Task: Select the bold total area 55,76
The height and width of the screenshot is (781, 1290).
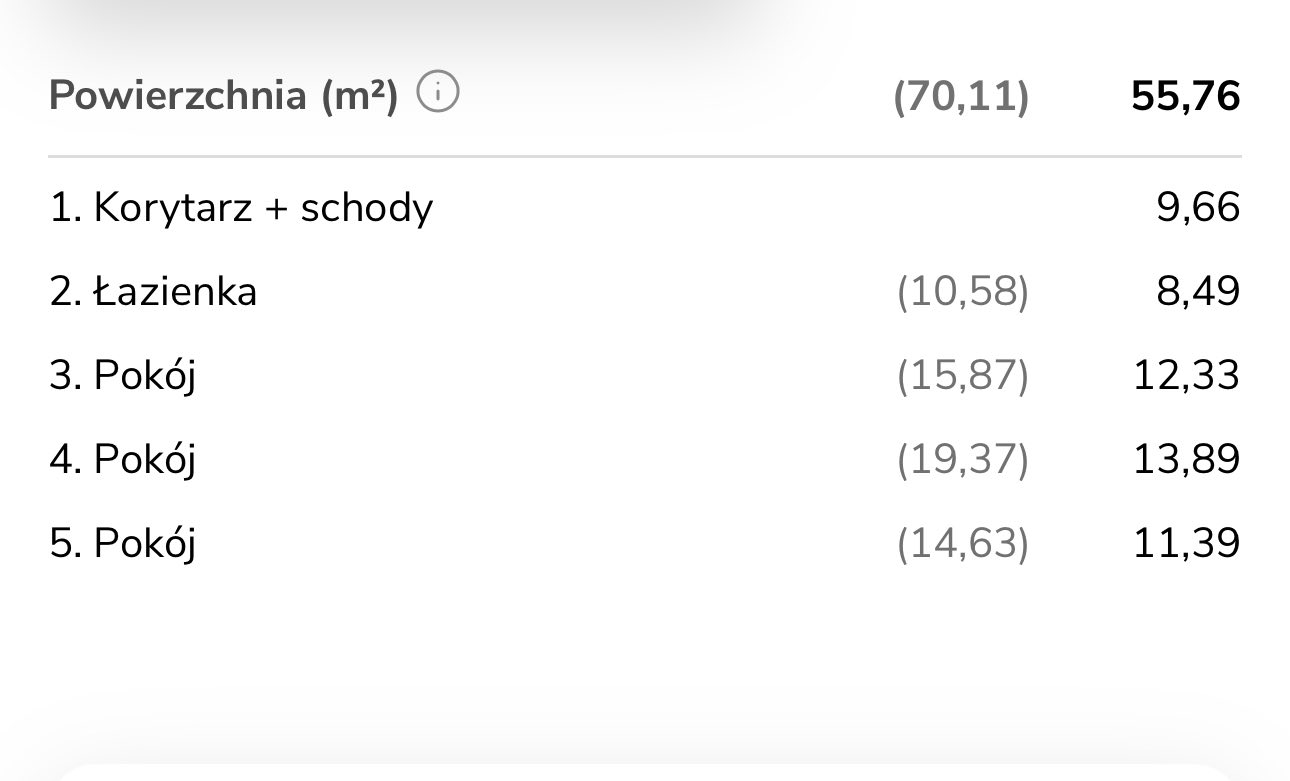Action: [x=1185, y=96]
